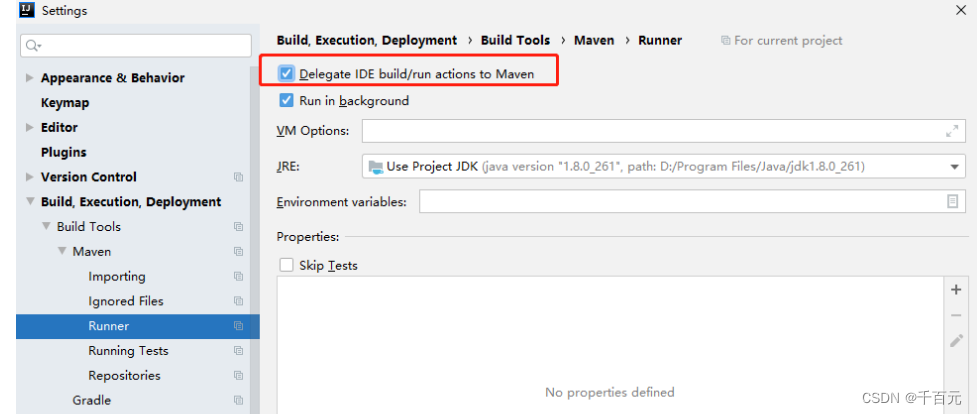Click expand icon in VM Options field
Image resolution: width=977 pixels, height=414 pixels.
click(x=952, y=131)
